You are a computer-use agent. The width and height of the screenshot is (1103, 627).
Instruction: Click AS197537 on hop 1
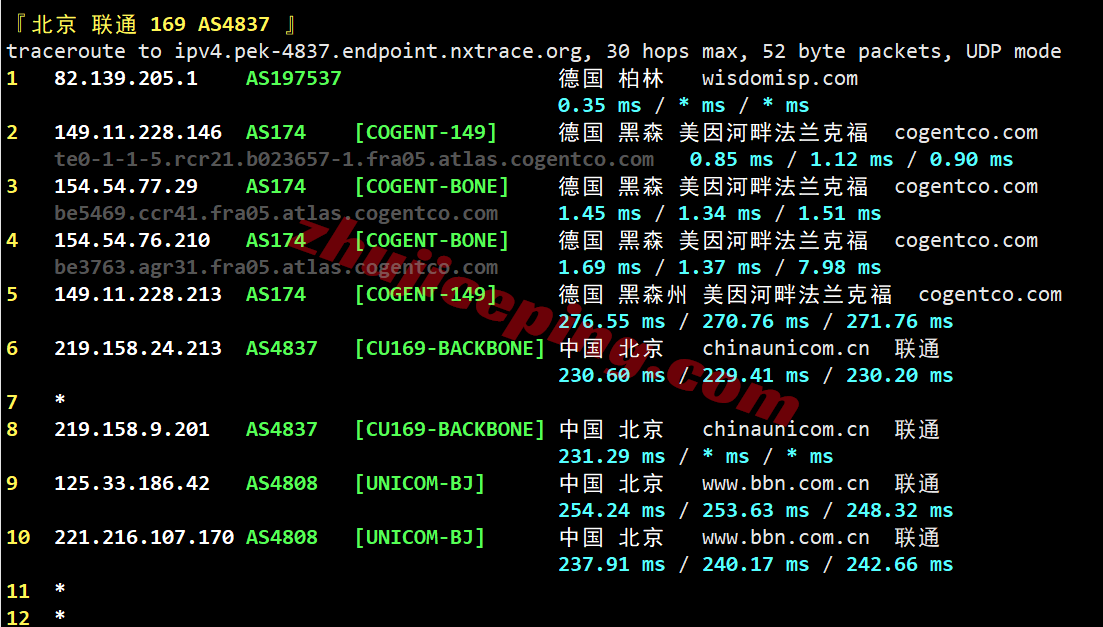click(x=293, y=78)
